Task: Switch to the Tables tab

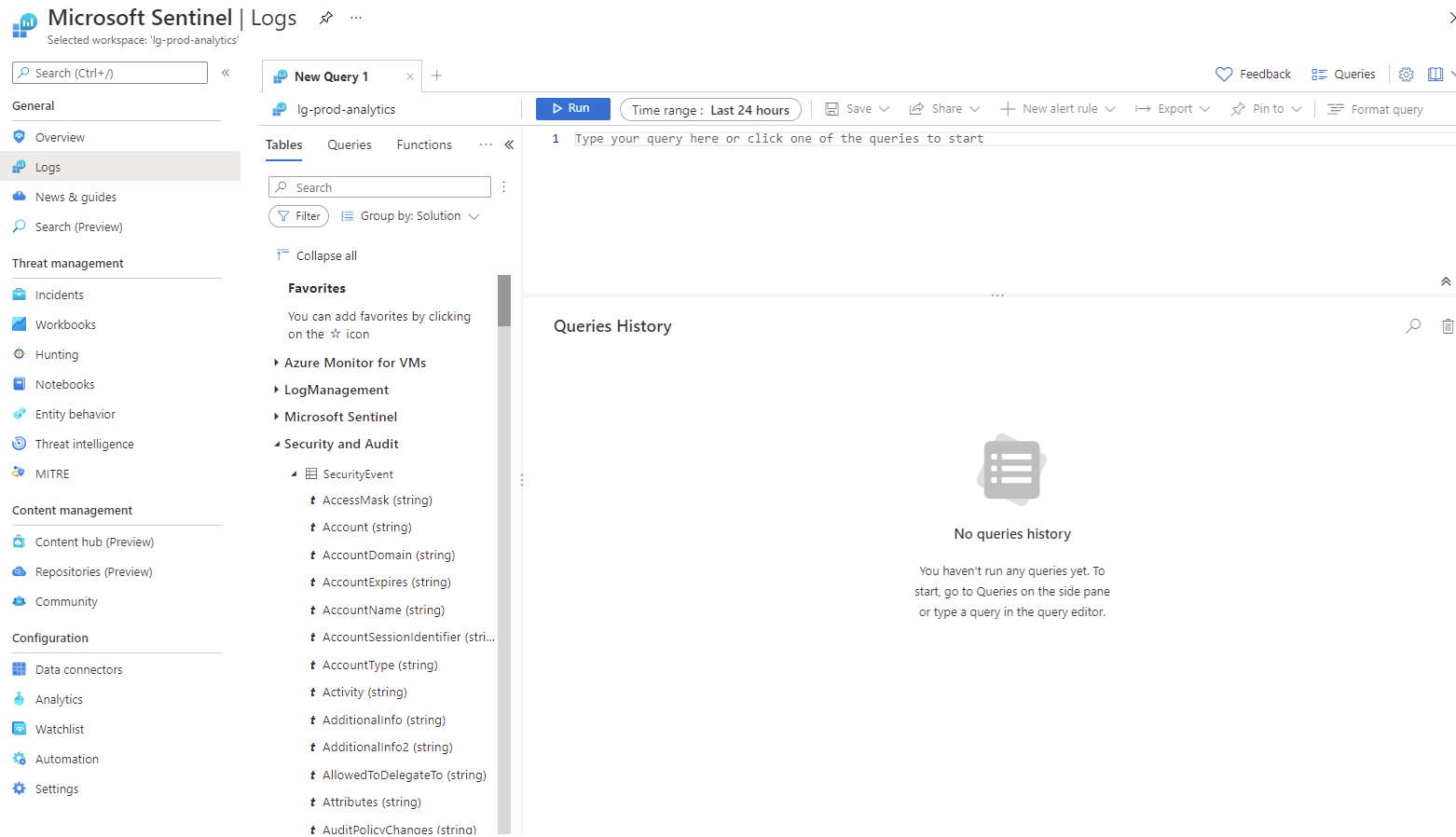Action: [x=284, y=144]
